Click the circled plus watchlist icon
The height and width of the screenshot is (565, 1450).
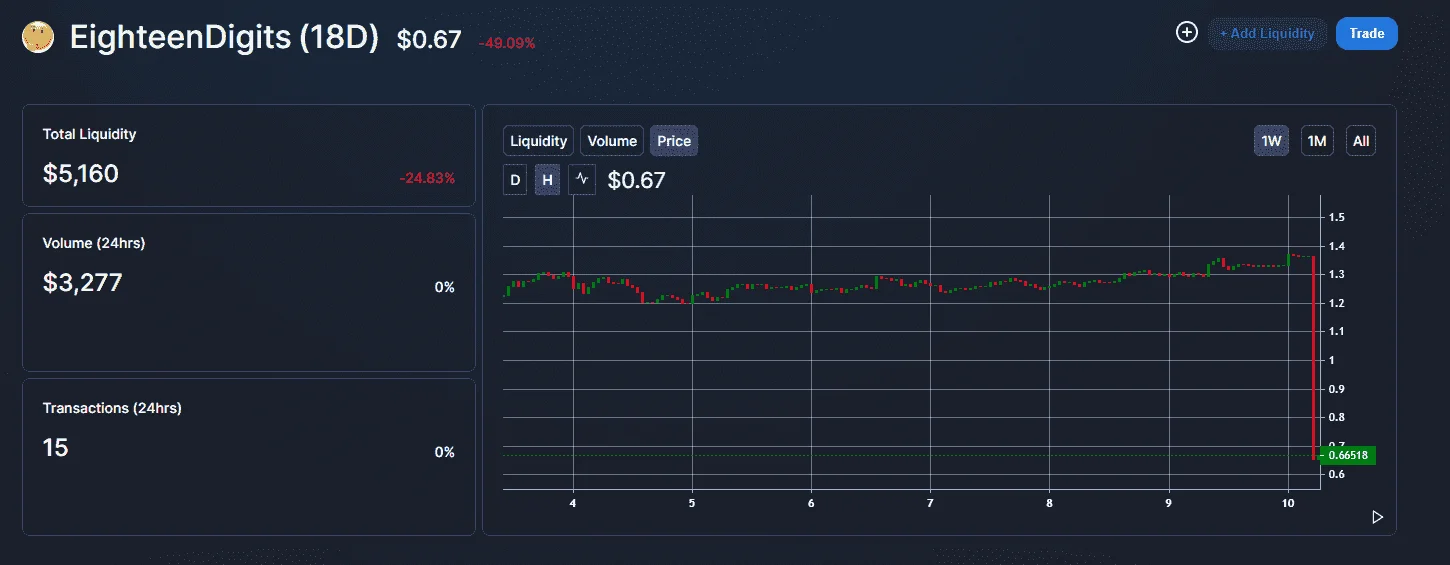click(x=1186, y=33)
